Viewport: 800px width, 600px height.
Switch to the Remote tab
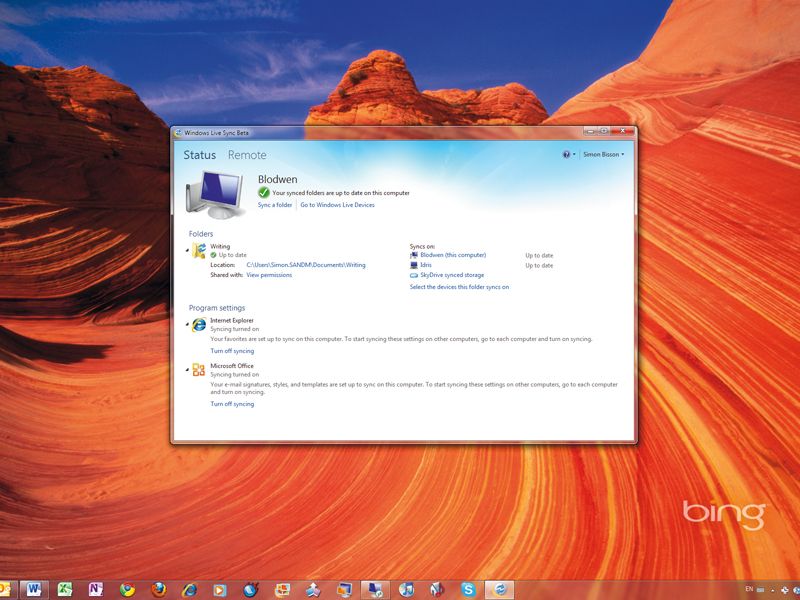point(247,156)
